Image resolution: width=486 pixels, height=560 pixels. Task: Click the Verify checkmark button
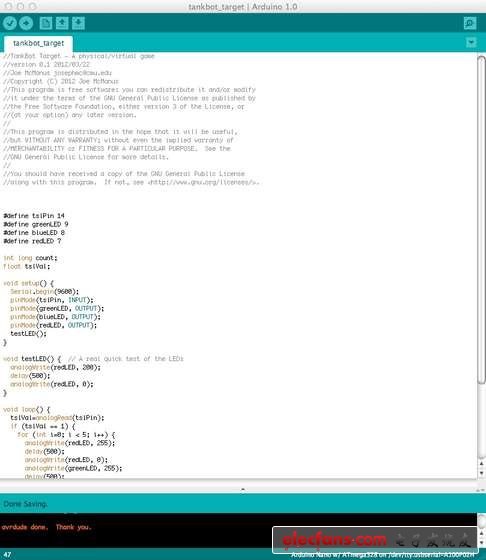coord(10,23)
